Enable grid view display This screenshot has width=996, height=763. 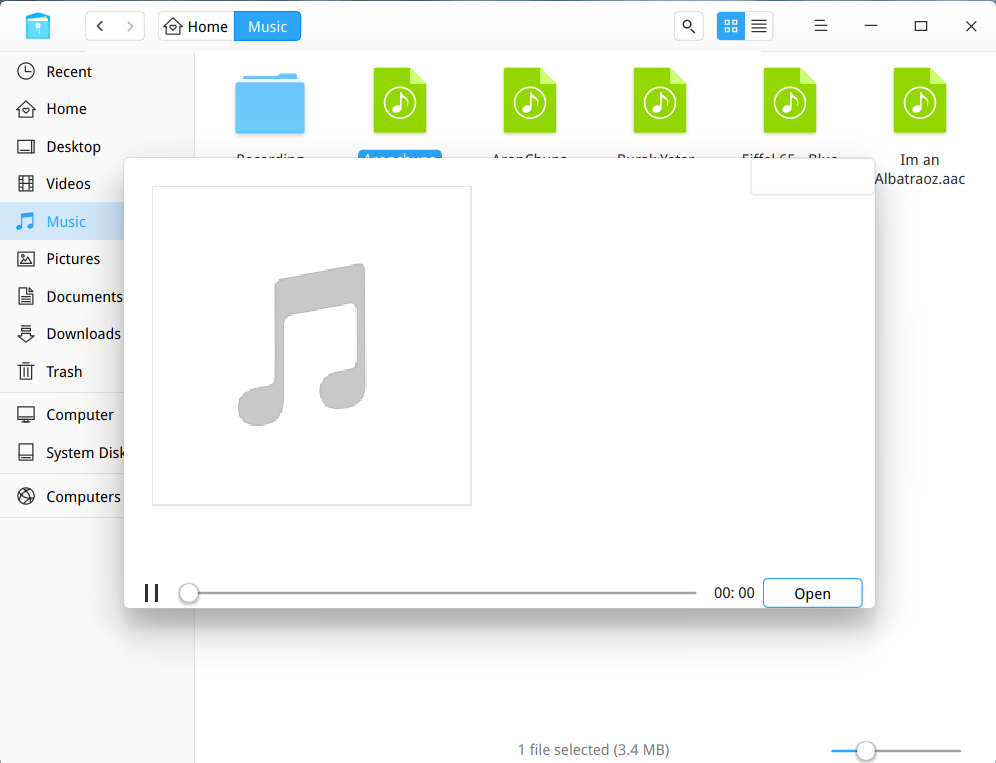[730, 26]
